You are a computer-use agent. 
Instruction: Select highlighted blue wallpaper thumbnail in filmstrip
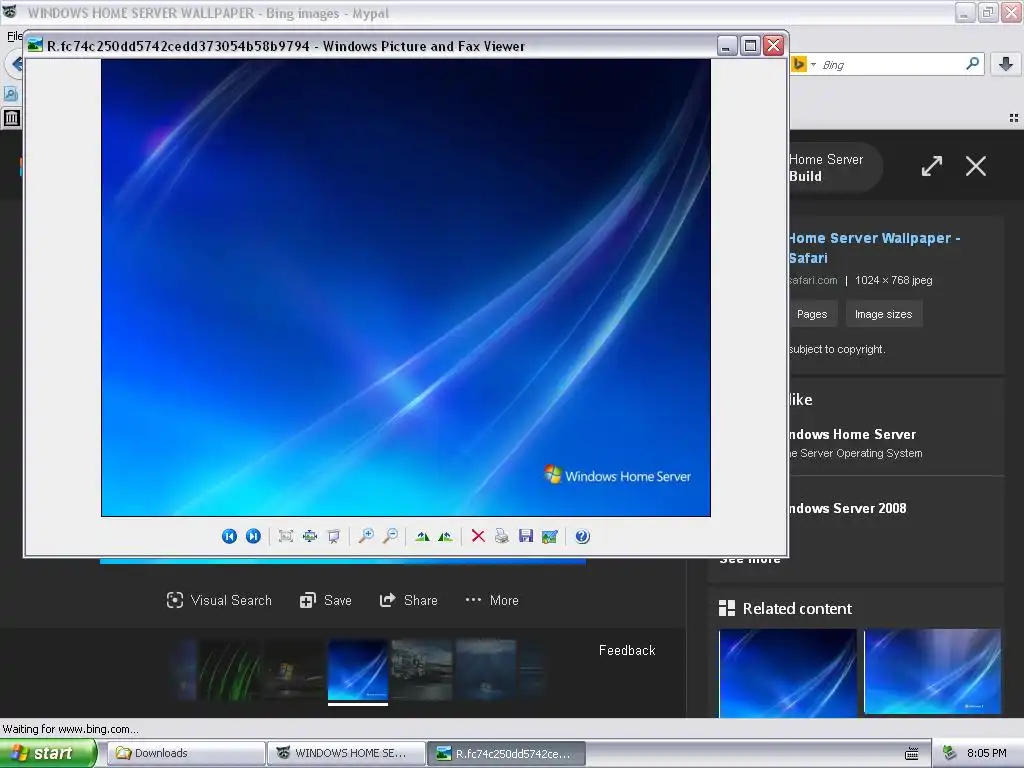(x=358, y=671)
